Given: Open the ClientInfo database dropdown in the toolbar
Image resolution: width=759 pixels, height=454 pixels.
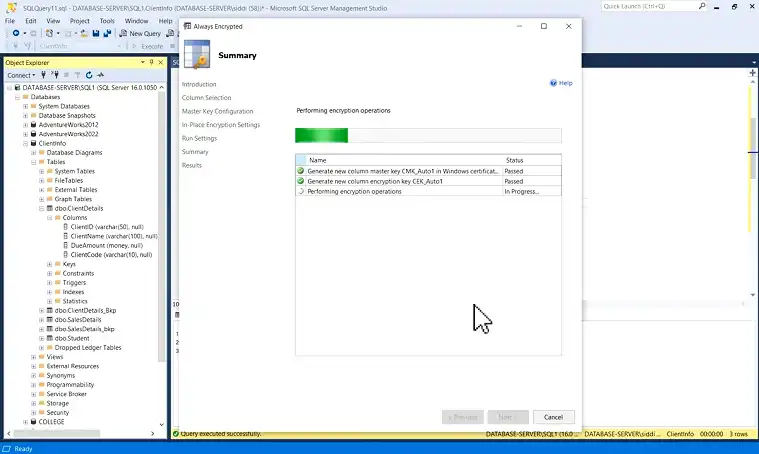Looking at the screenshot, I should (x=80, y=46).
